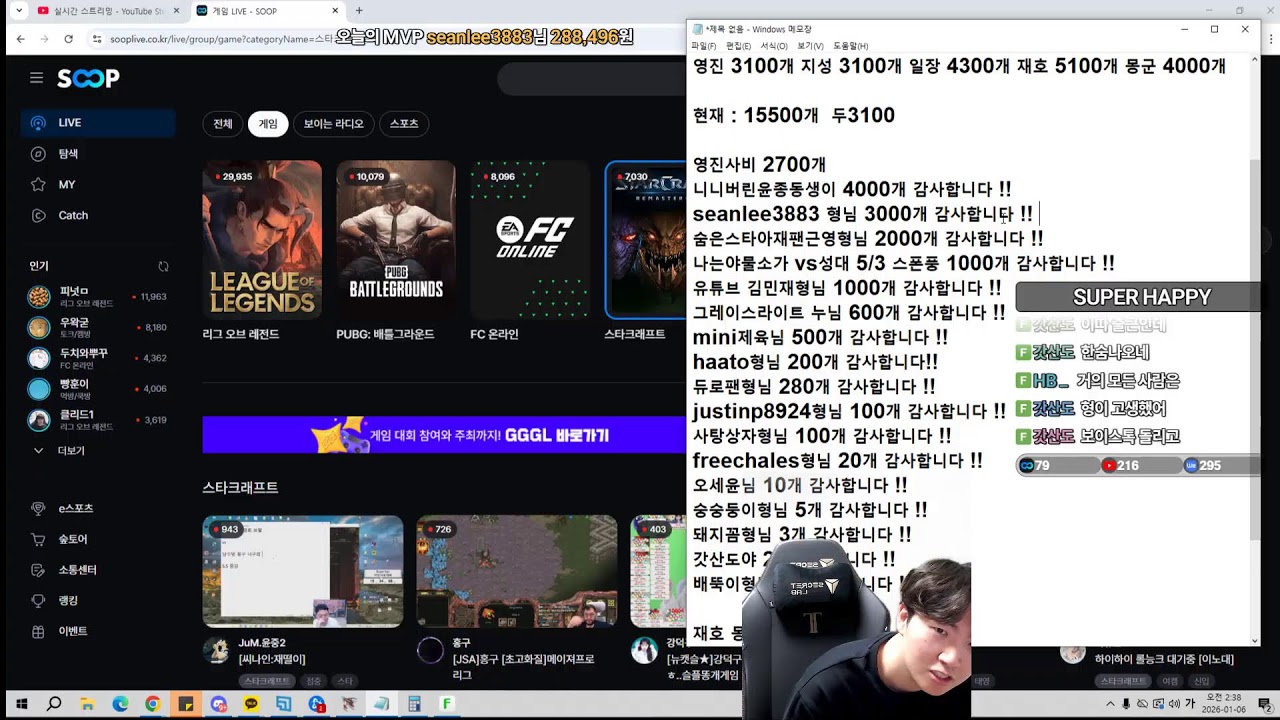Open Windows taskbar search
The height and width of the screenshot is (720, 1280).
point(54,704)
